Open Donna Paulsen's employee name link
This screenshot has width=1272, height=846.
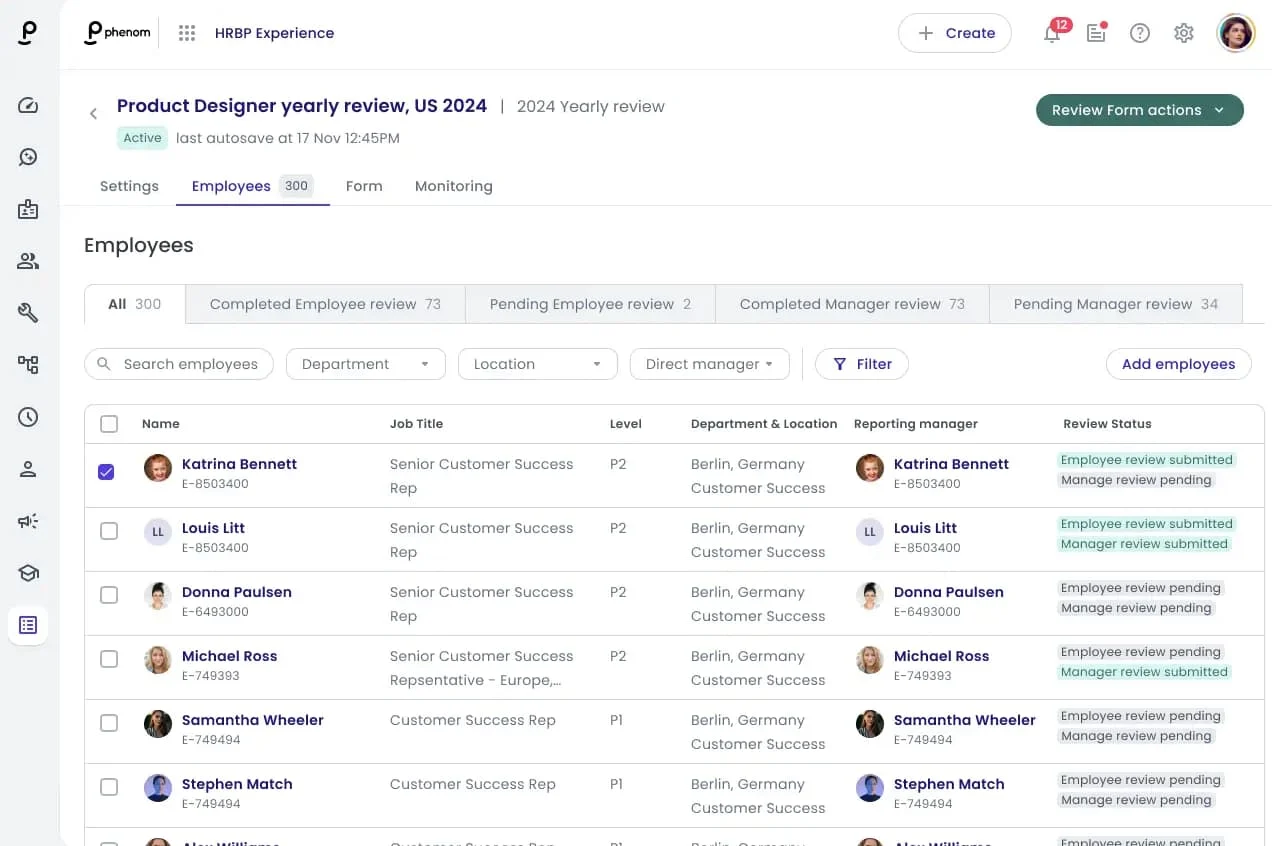coord(237,592)
